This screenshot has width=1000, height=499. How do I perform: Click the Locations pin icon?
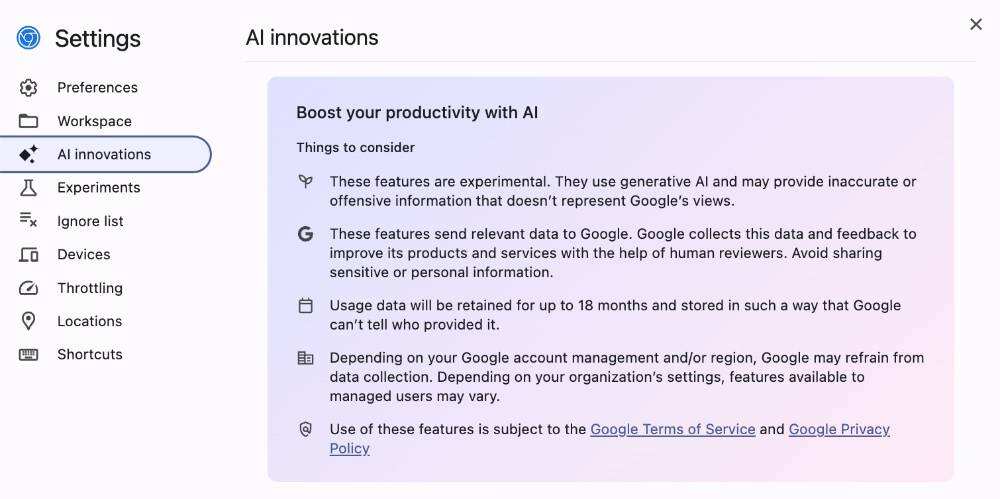point(28,321)
